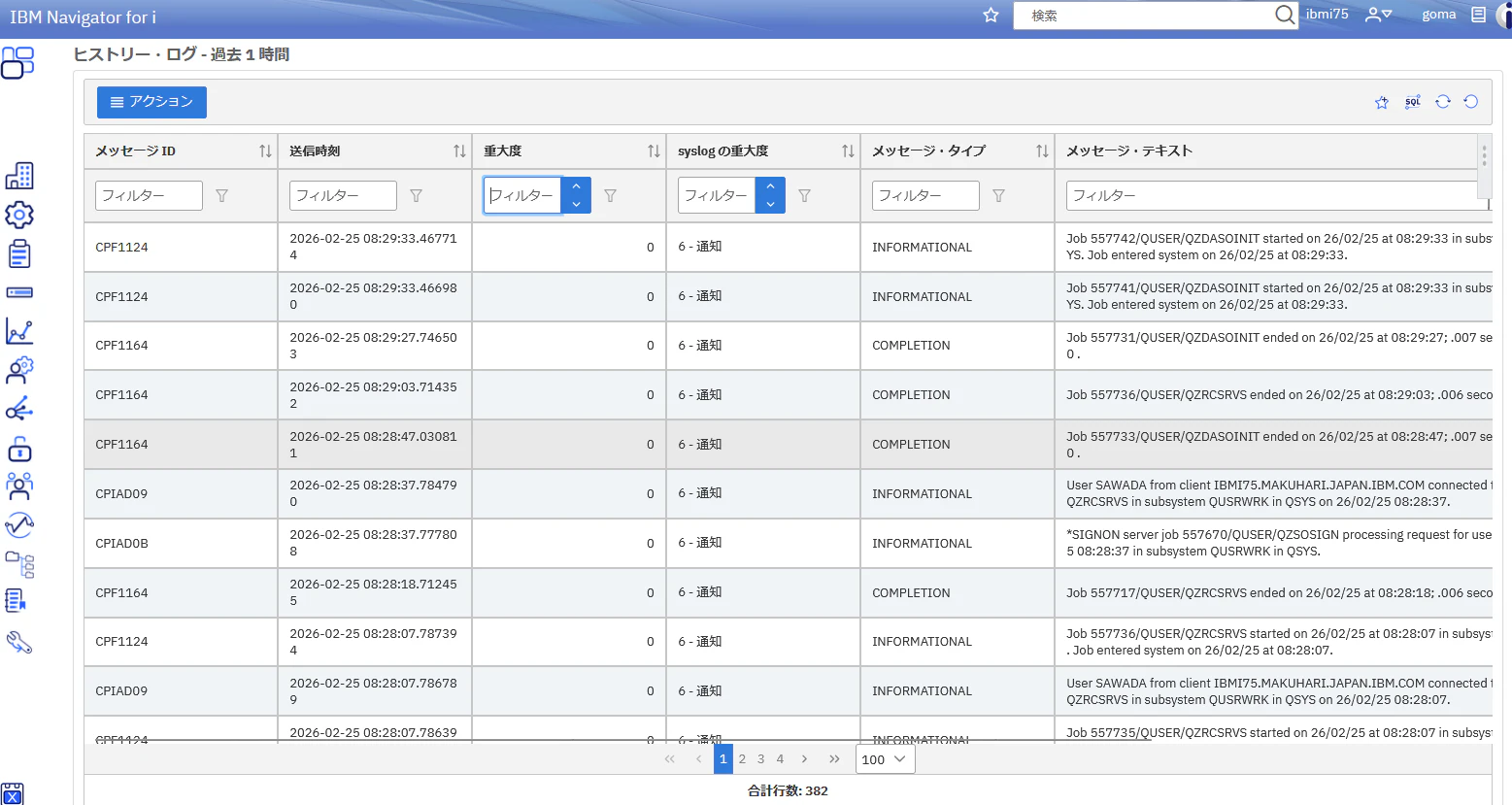This screenshot has width=1512, height=805.
Task: Select the row for Job 557742/QUSER/QZDASOINIT started
Action: (788, 248)
